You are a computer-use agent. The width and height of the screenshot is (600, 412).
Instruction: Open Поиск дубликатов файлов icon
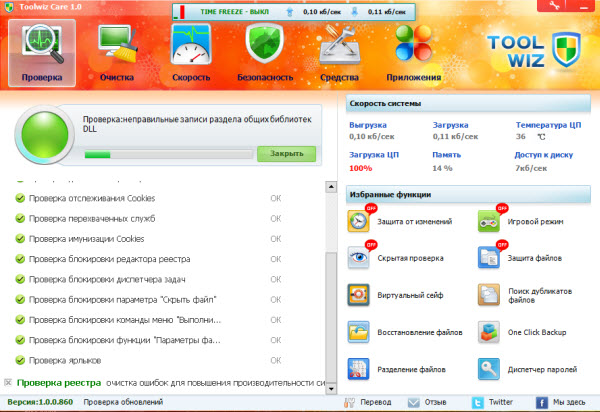489,295
